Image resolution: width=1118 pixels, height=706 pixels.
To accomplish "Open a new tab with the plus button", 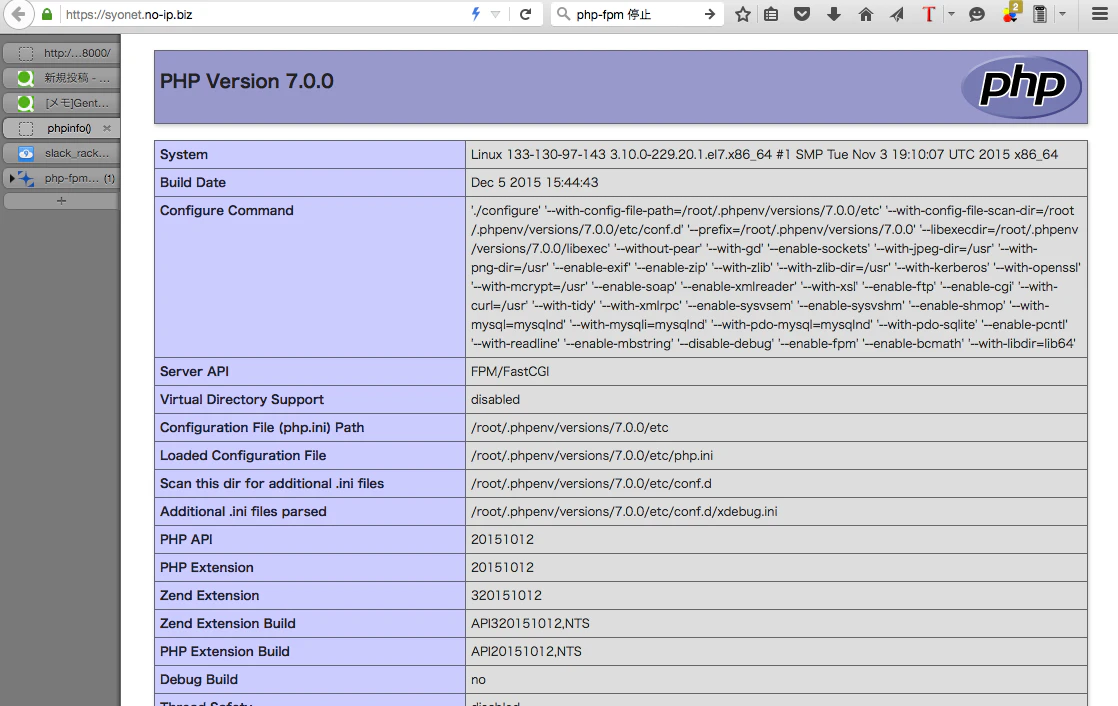I will tap(61, 201).
